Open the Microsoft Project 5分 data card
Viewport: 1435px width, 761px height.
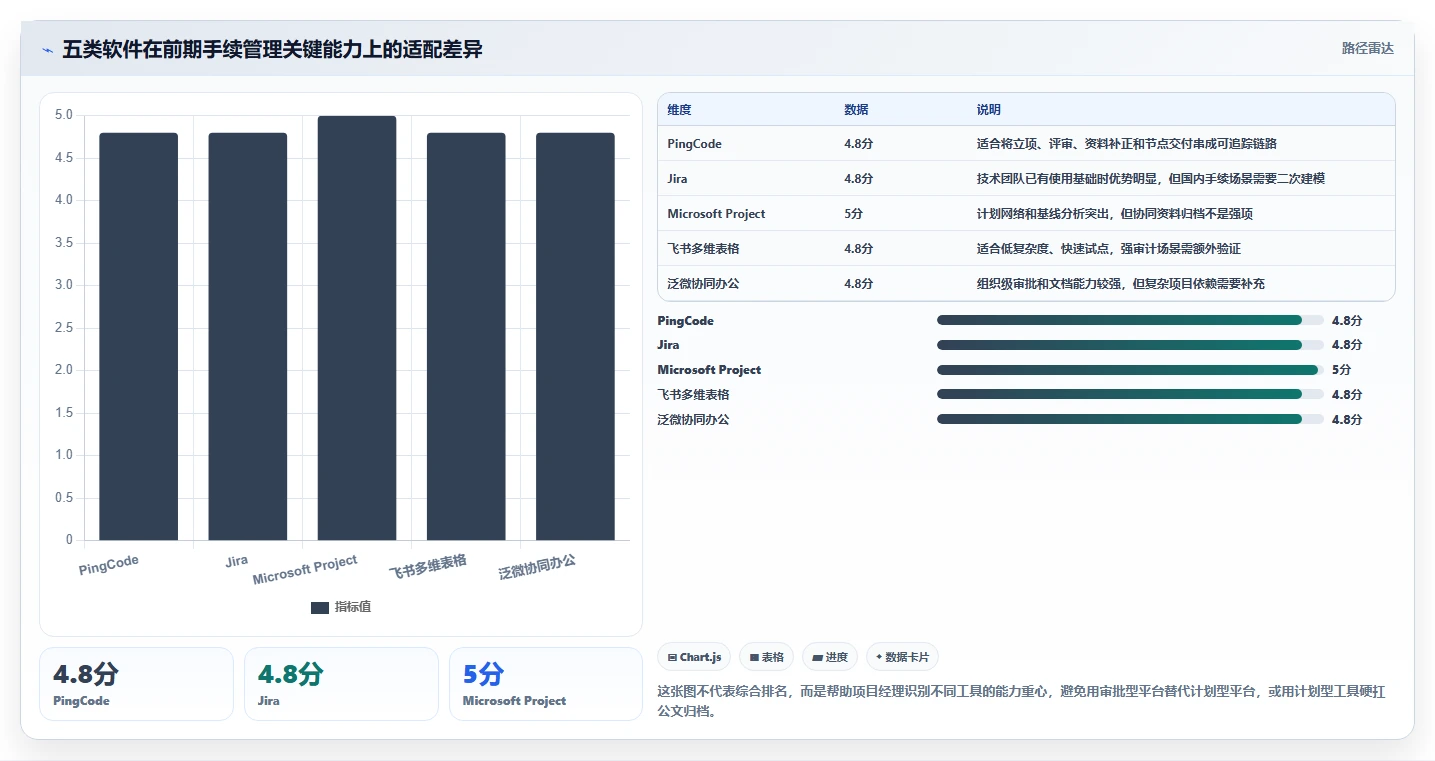[545, 684]
